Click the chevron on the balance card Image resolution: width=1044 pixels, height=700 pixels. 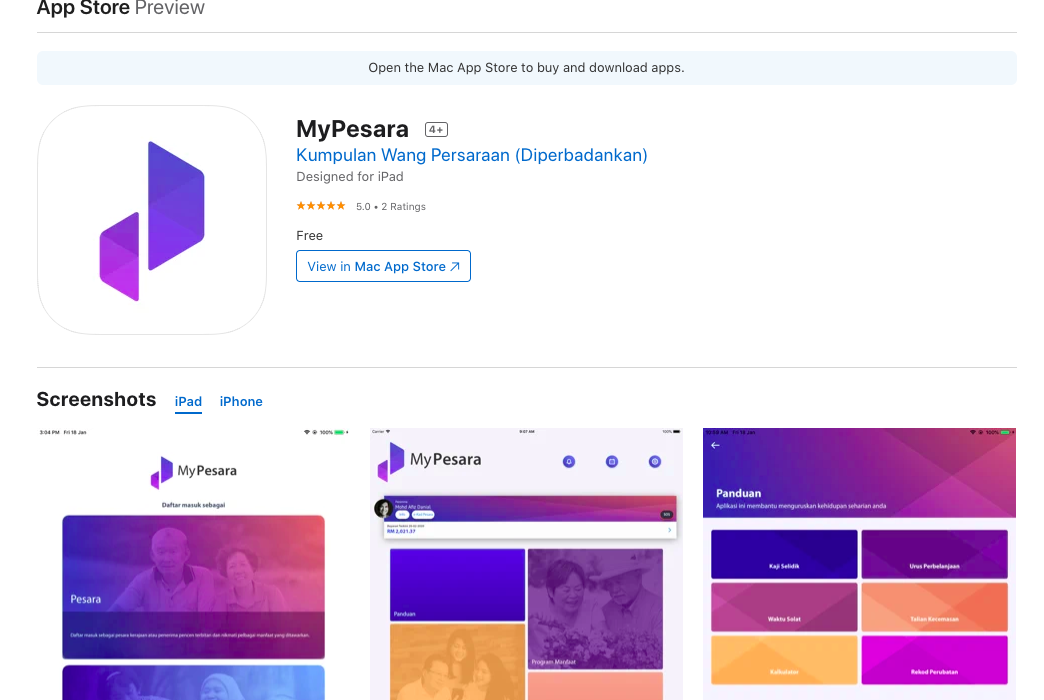pyautogui.click(x=669, y=530)
